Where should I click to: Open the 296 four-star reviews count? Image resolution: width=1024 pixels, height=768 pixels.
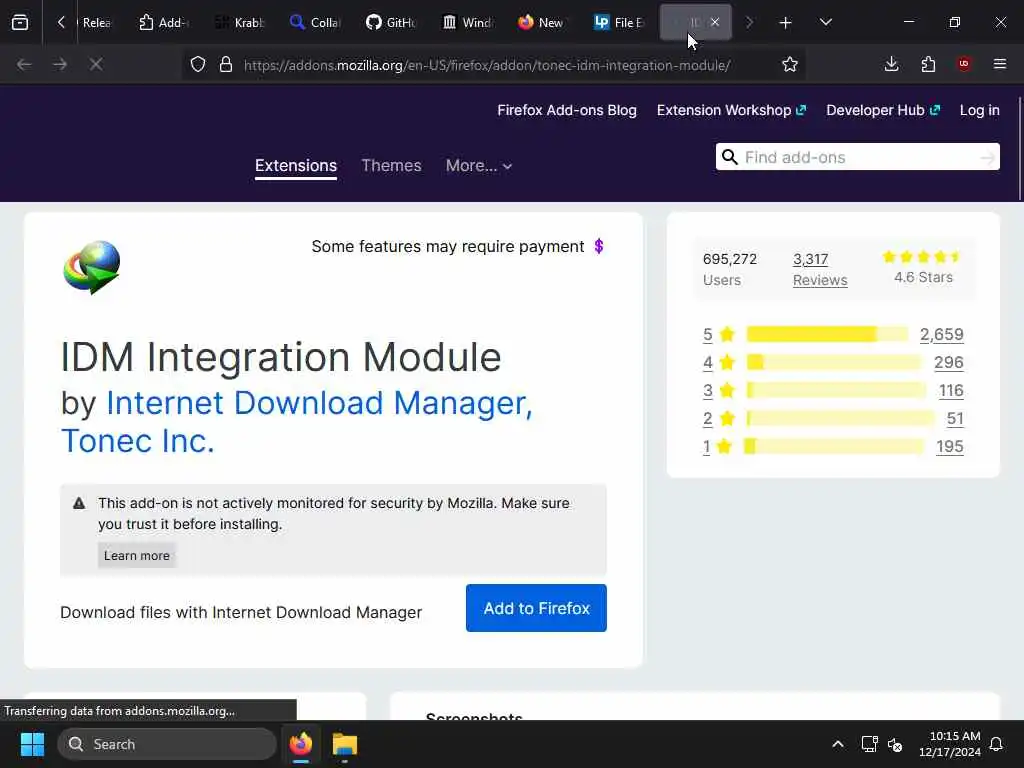(x=949, y=362)
